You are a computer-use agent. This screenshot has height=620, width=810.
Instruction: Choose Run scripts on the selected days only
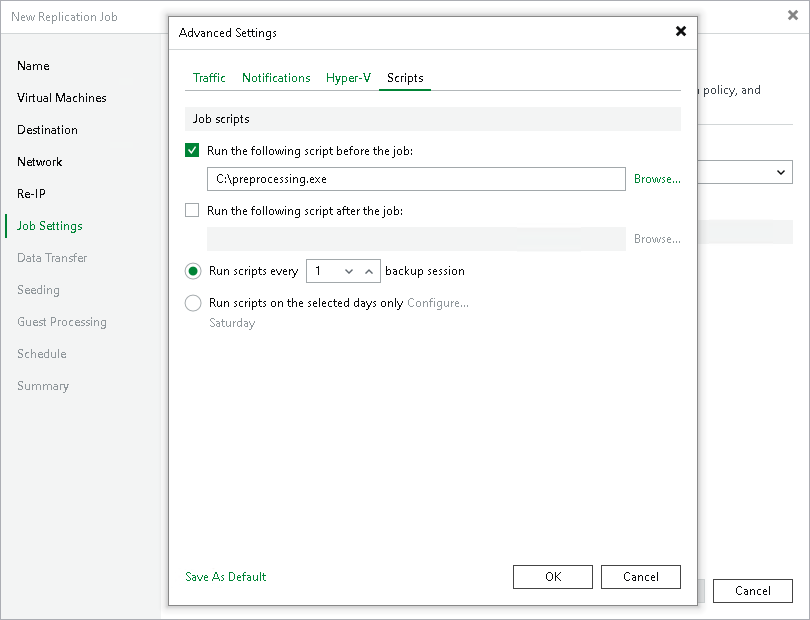[193, 303]
